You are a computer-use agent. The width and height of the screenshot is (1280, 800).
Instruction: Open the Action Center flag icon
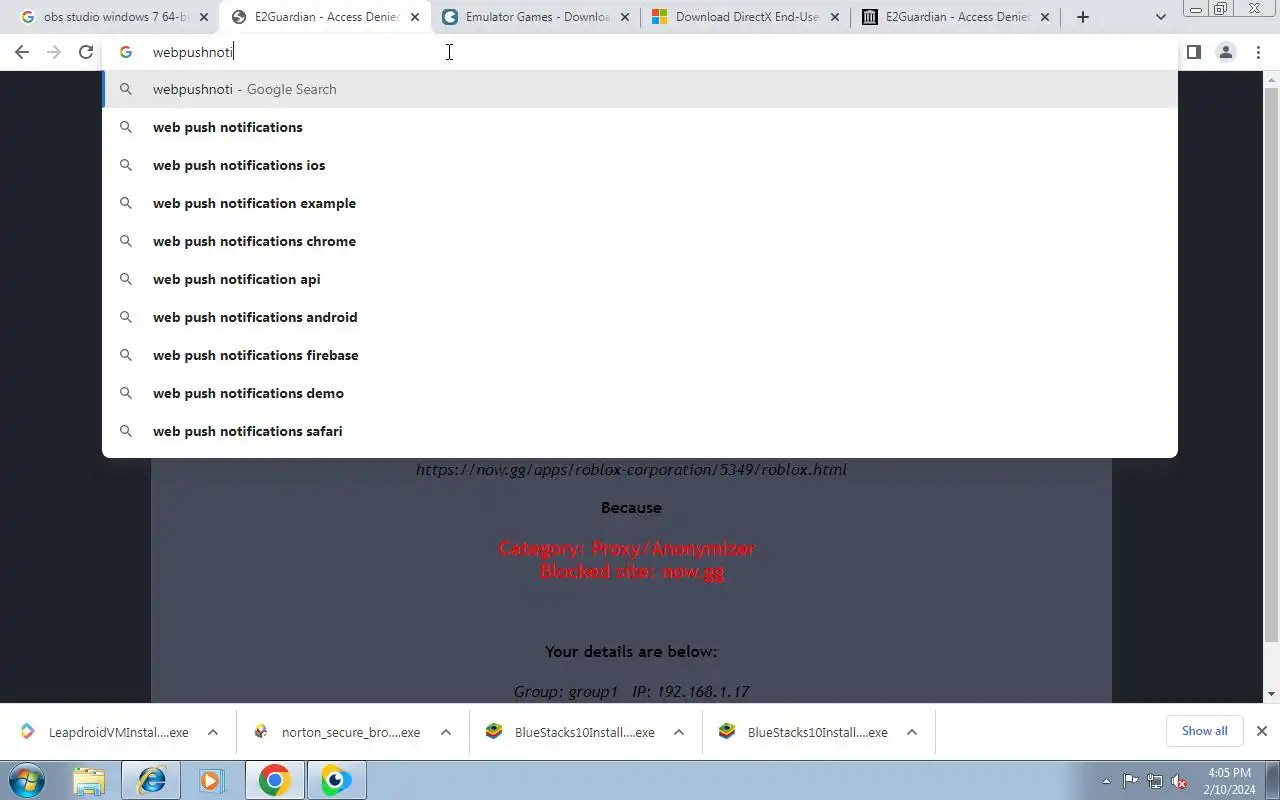coord(1130,781)
